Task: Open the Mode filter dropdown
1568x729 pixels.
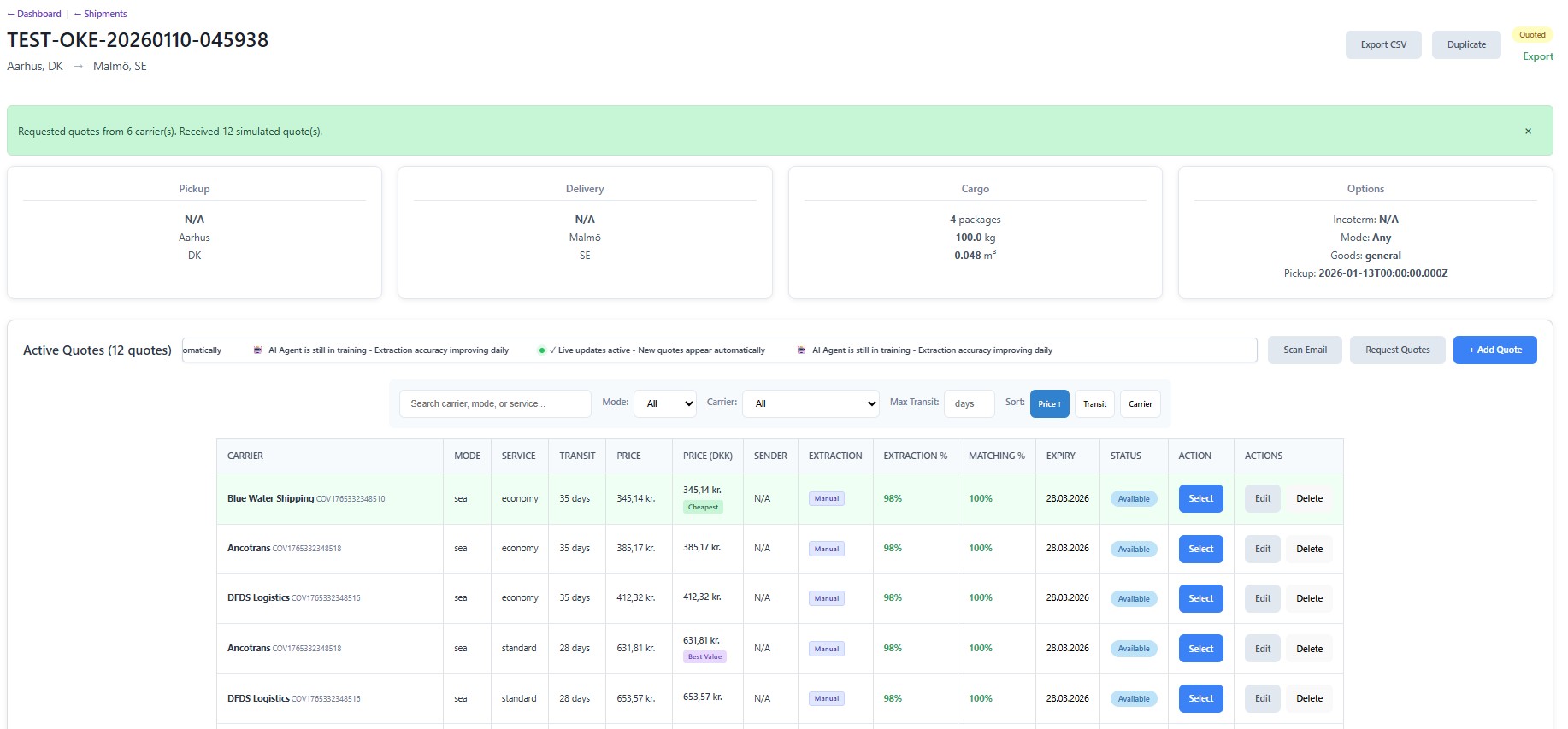Action: coord(665,403)
